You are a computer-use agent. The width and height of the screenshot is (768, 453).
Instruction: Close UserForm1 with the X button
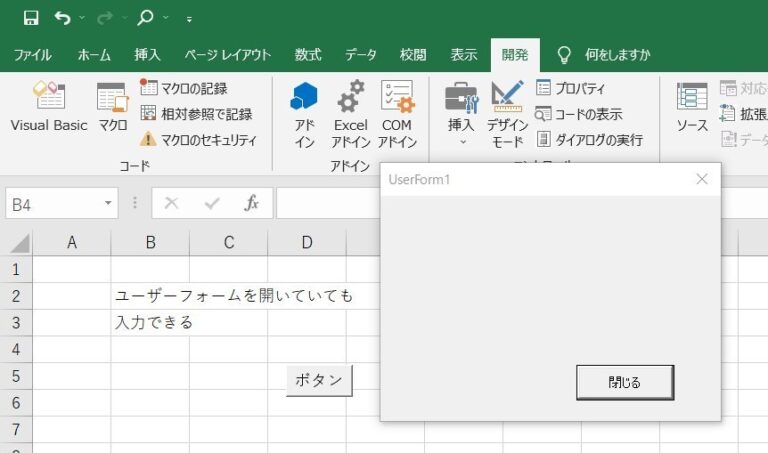702,179
